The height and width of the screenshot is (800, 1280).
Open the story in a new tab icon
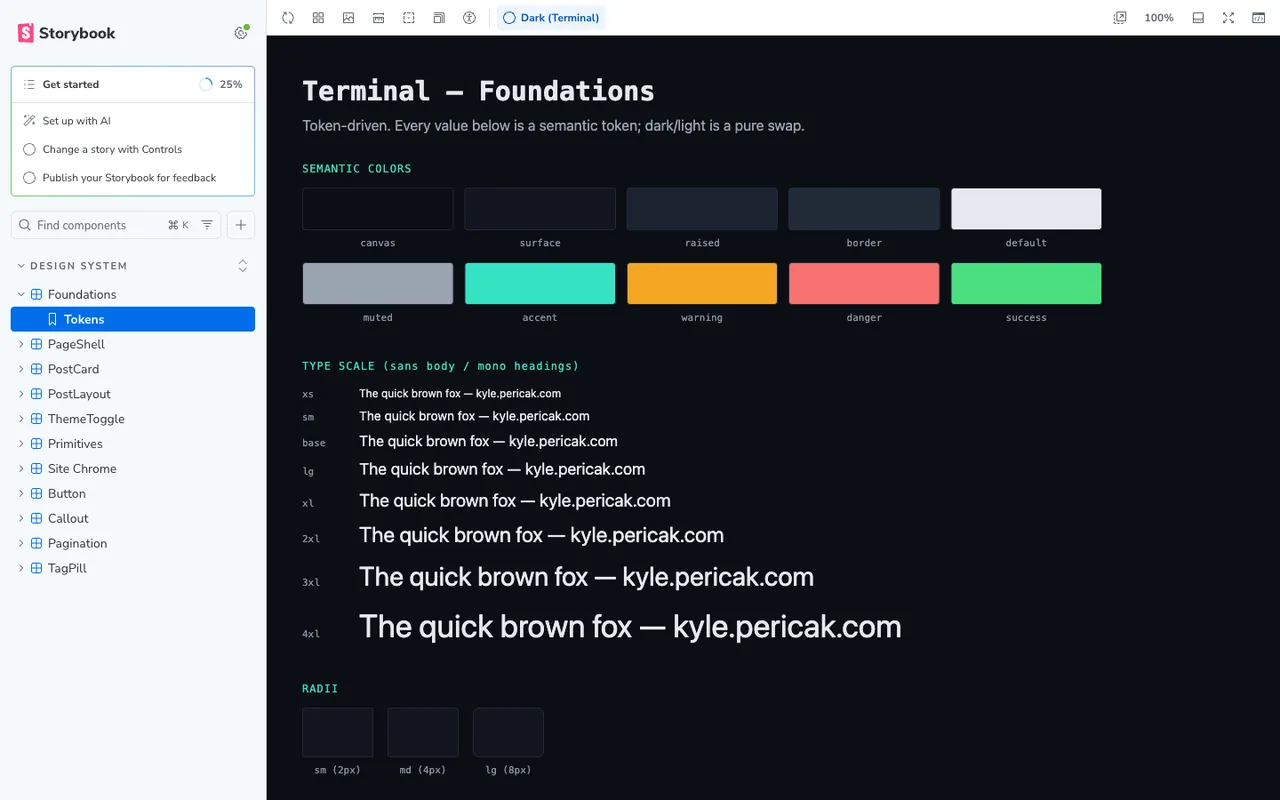pyautogui.click(x=1120, y=18)
